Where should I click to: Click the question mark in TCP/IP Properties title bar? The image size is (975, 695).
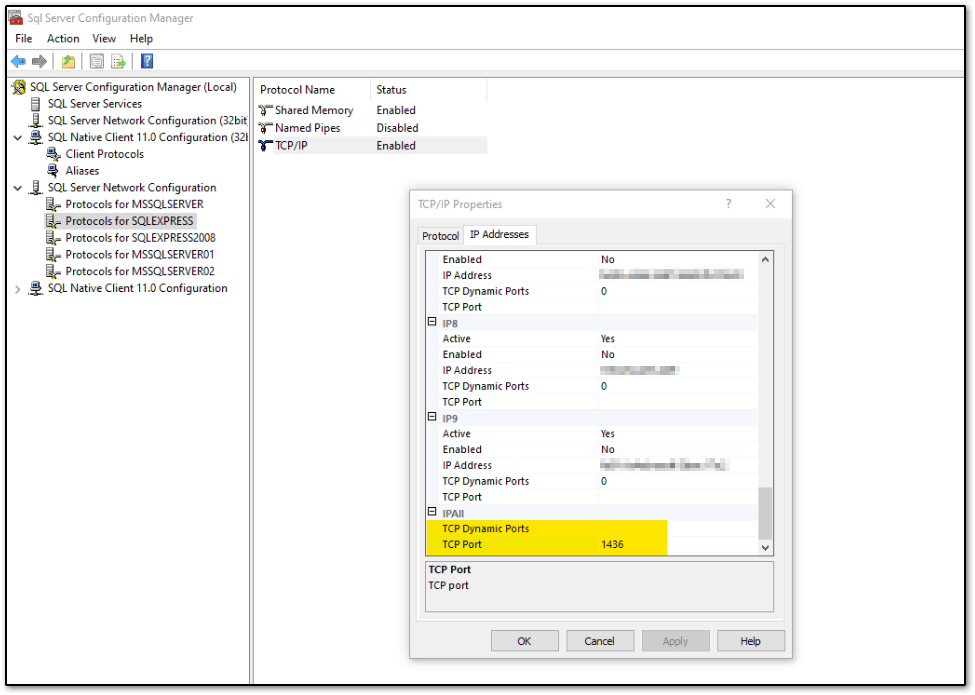(728, 204)
